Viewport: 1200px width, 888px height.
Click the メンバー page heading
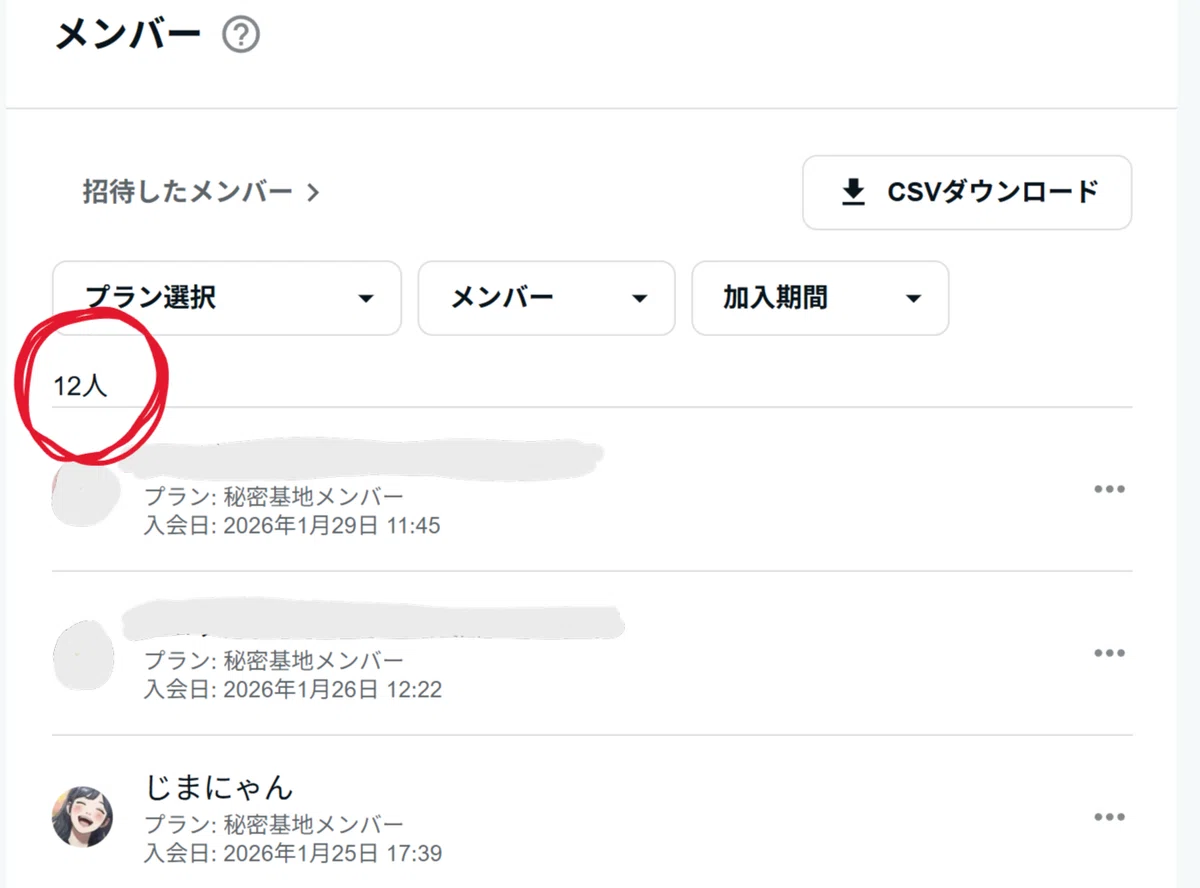point(128,36)
